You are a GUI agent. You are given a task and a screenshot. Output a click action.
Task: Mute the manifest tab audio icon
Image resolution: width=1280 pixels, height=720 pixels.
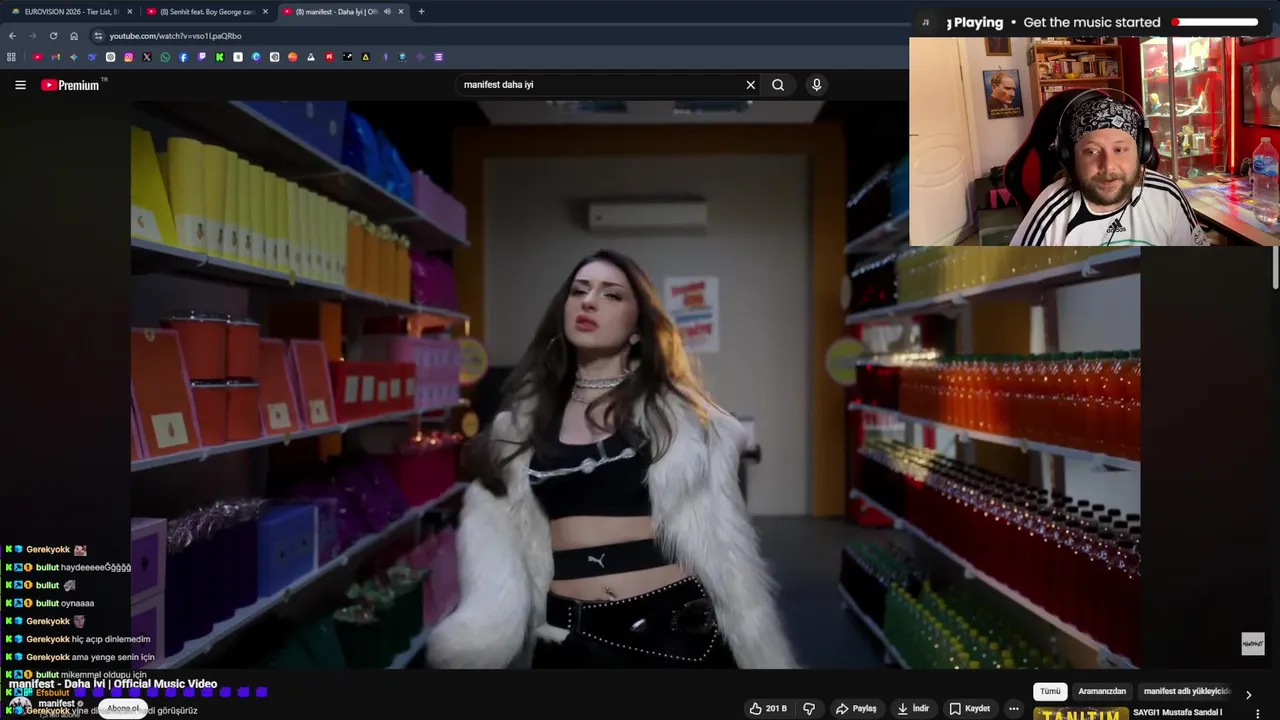(387, 12)
